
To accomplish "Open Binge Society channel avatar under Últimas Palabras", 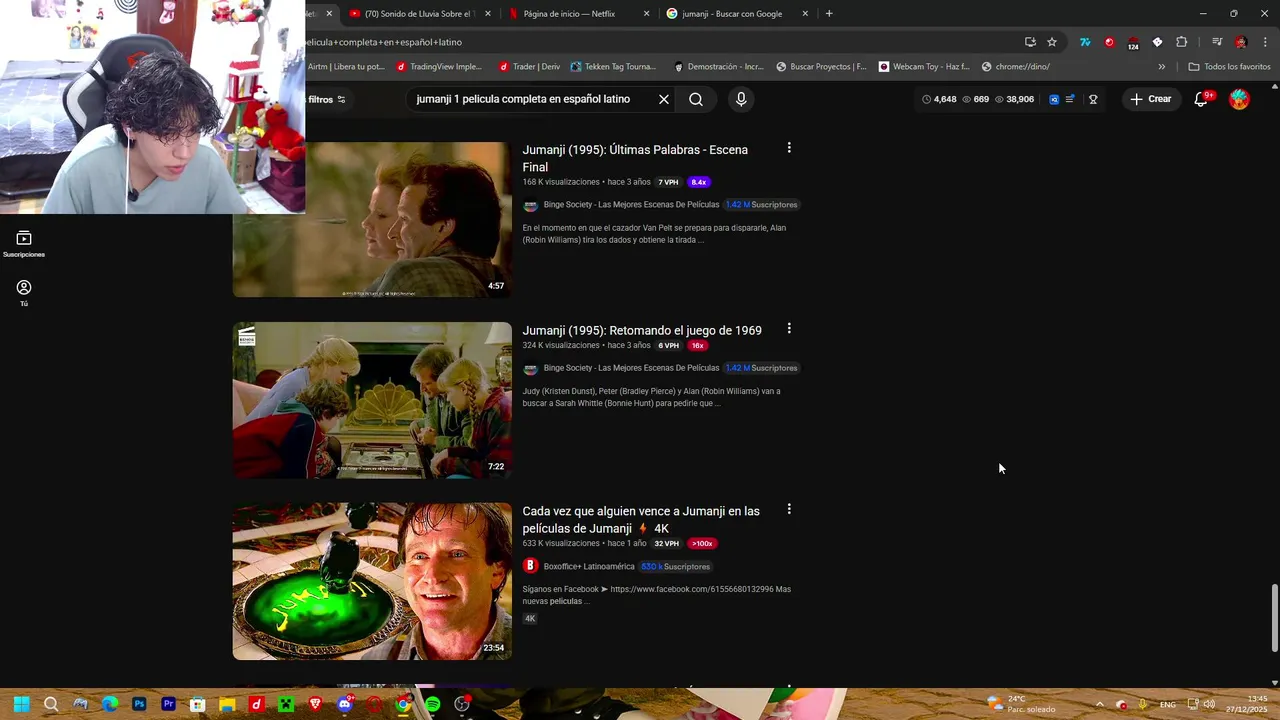I will click(530, 205).
